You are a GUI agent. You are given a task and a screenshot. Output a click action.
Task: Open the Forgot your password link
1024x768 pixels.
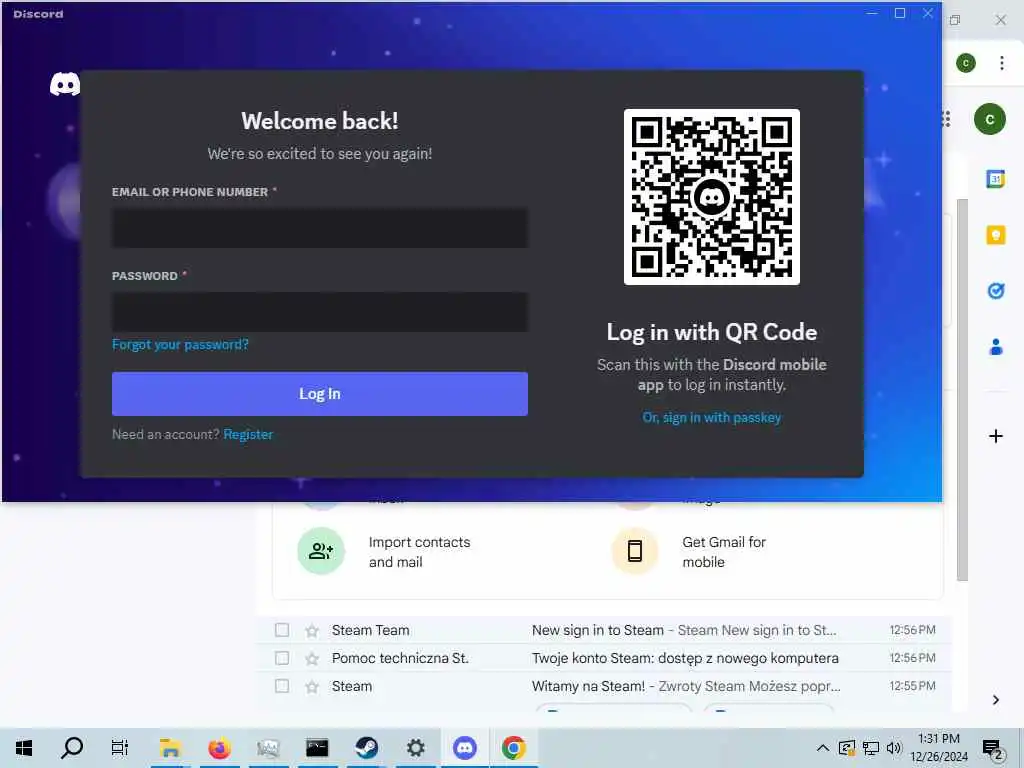coord(180,344)
